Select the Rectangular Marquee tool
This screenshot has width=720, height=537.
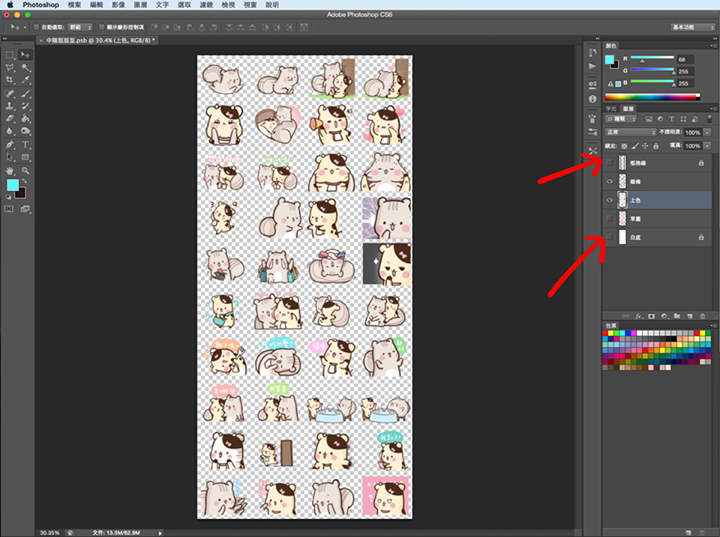click(10, 55)
